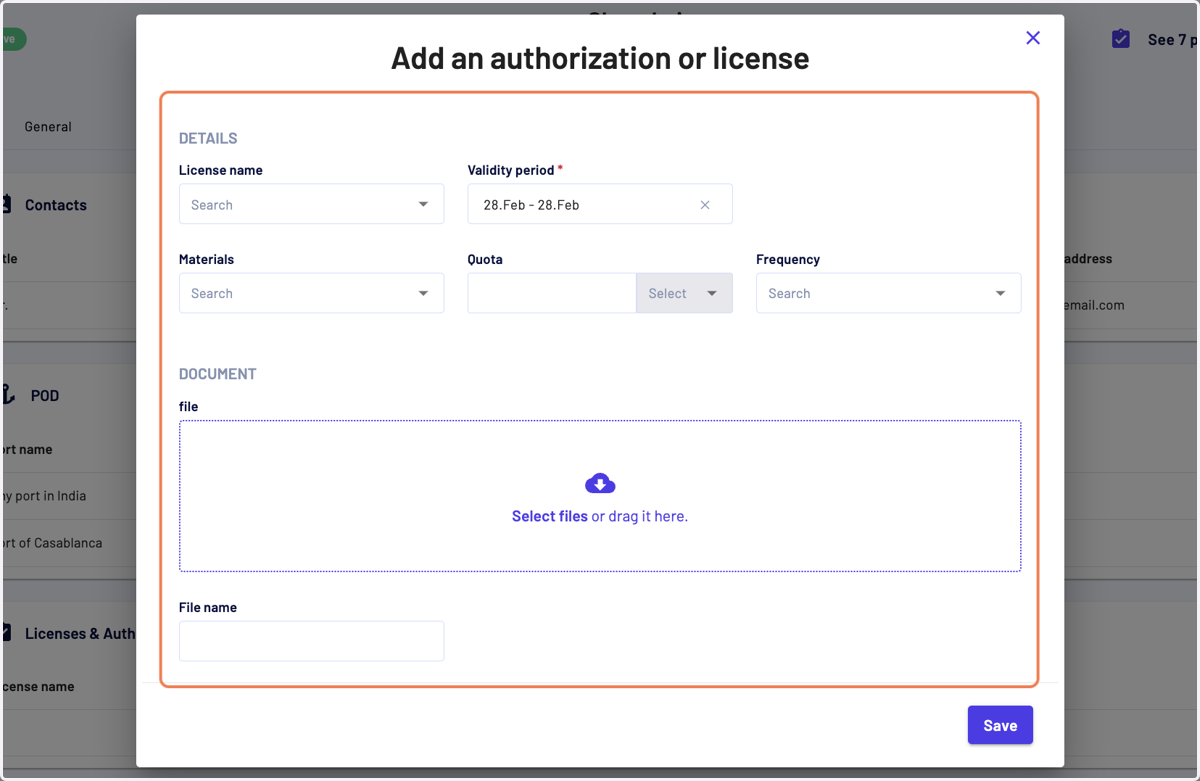Click the Validity period date field
1200x781 pixels.
coord(600,204)
